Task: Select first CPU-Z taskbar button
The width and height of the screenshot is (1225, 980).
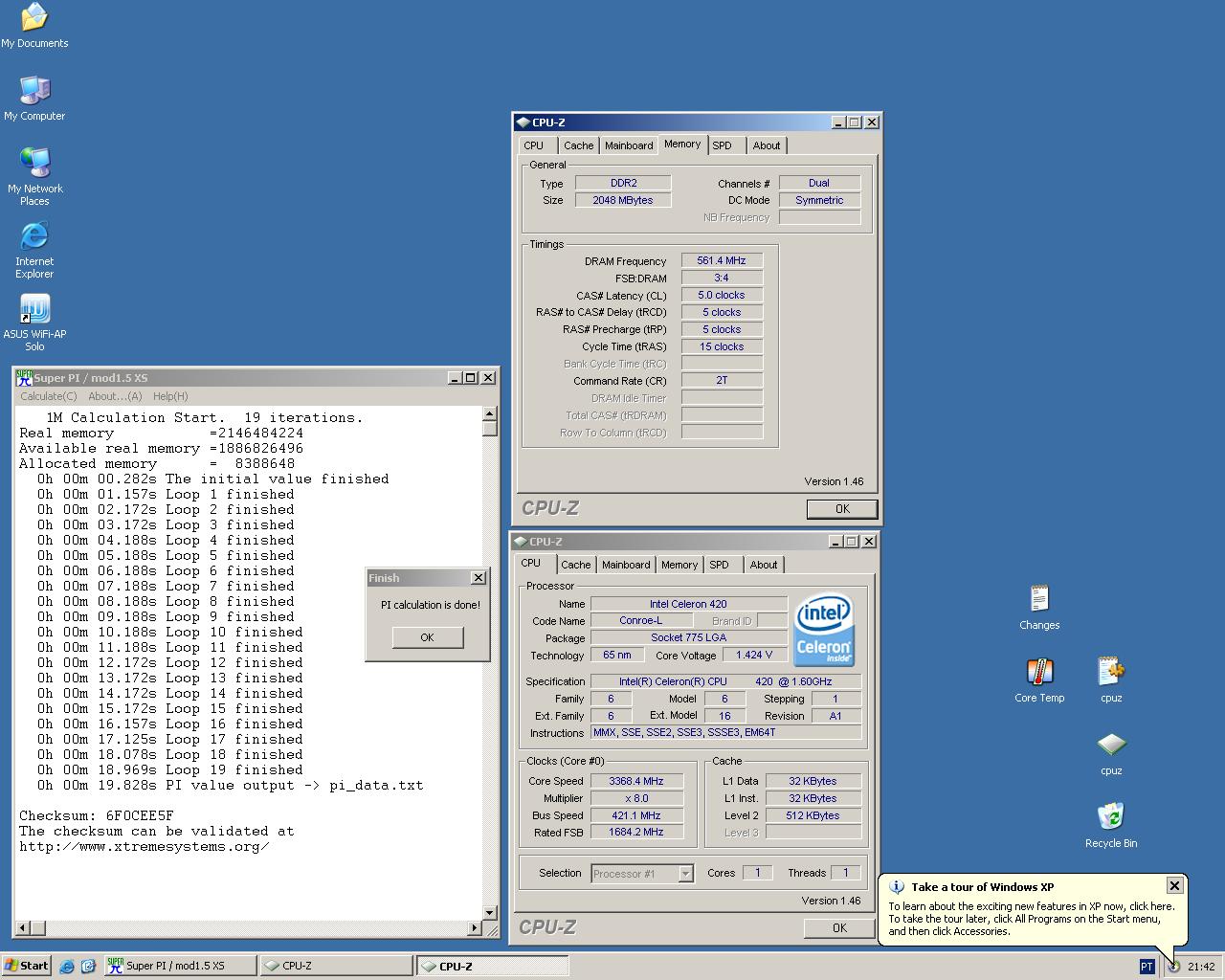Action: coord(335,966)
